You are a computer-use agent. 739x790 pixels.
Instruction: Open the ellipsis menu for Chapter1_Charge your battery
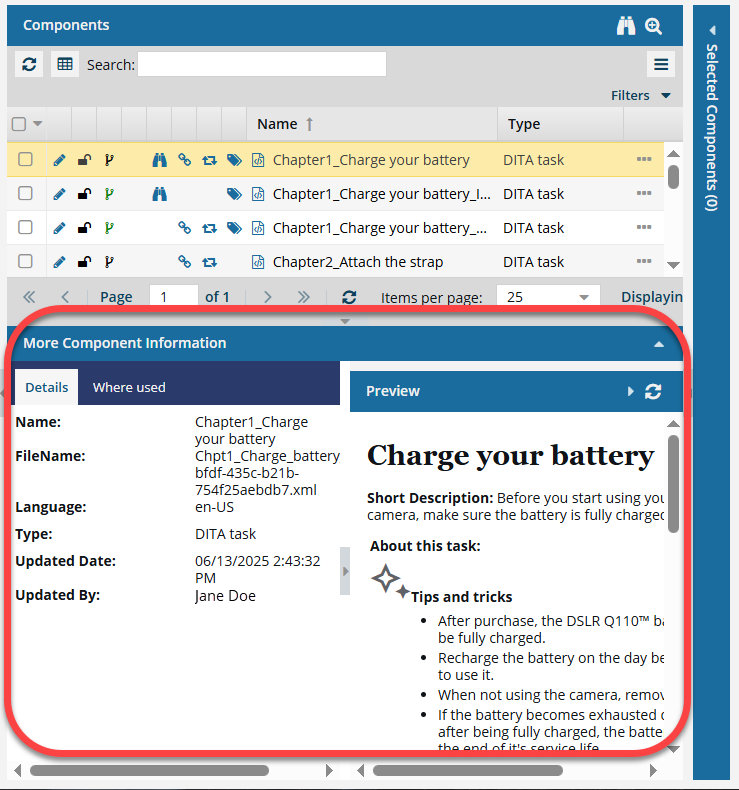coord(643,160)
